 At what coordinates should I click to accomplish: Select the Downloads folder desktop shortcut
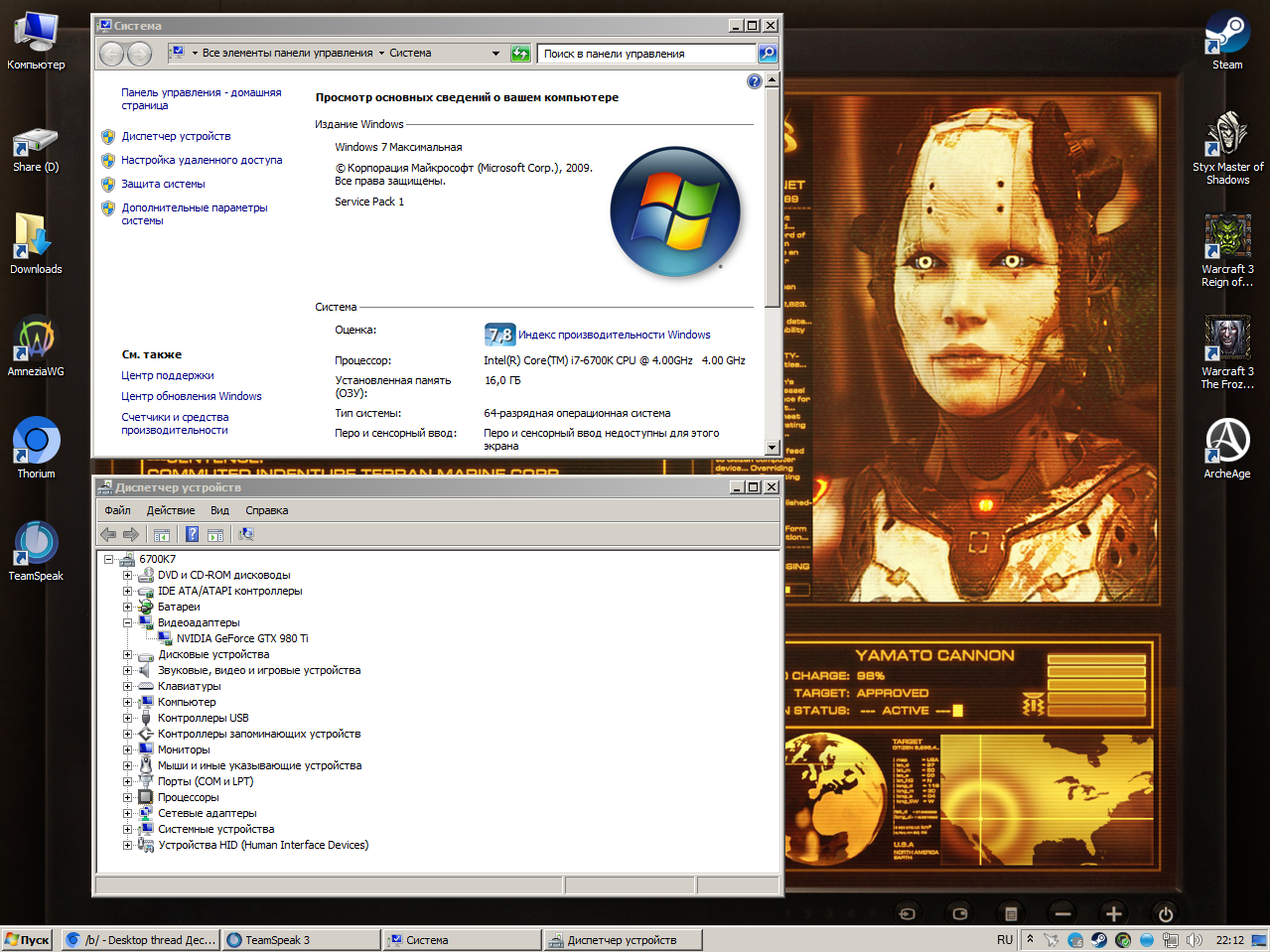(x=36, y=243)
